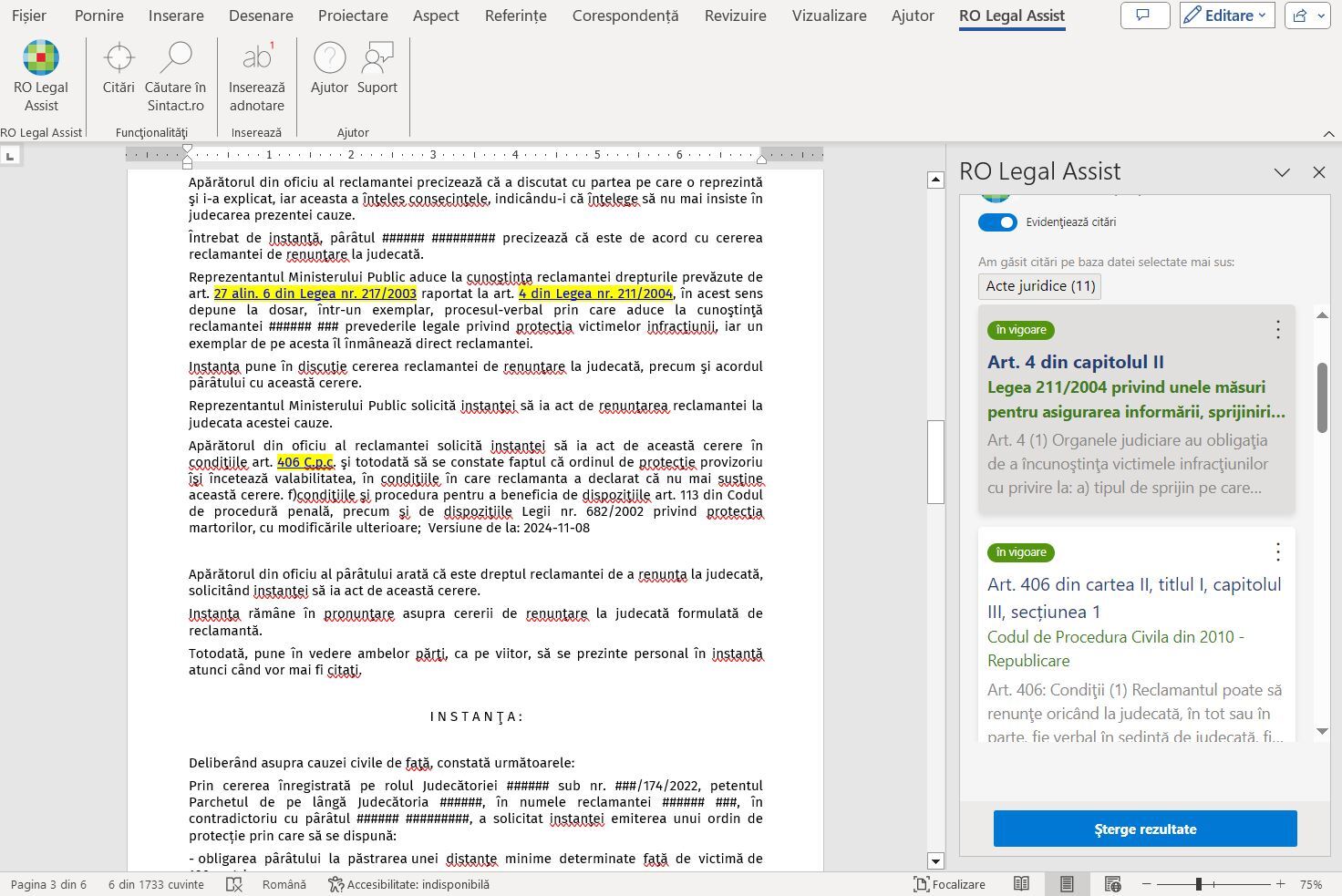The width and height of the screenshot is (1342, 896).
Task: Click highlighted citation 4 din Legea nr. 211/2004
Action: (x=595, y=294)
